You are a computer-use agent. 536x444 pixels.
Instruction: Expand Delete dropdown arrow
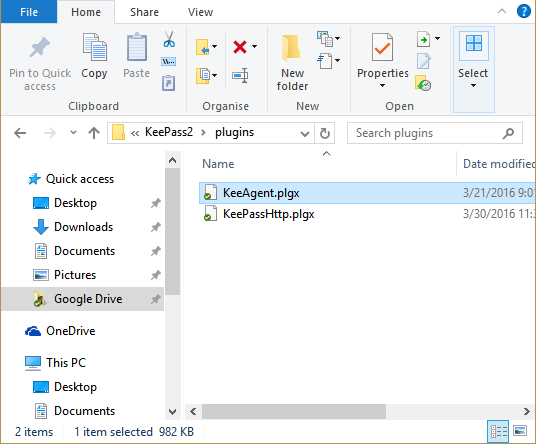click(x=255, y=46)
